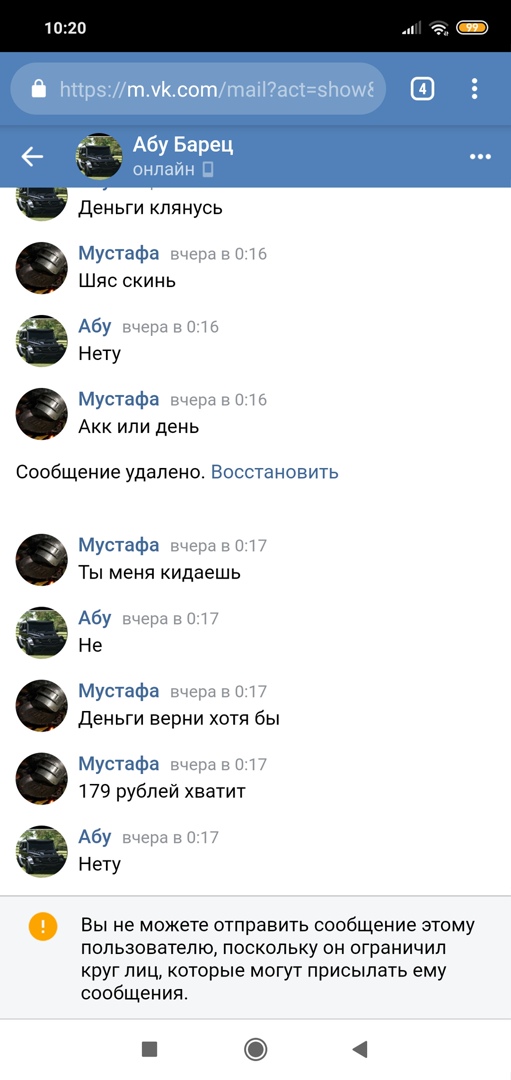This screenshot has width=511, height=1080.
Task: Tap the Android circular home button
Action: (x=256, y=1049)
